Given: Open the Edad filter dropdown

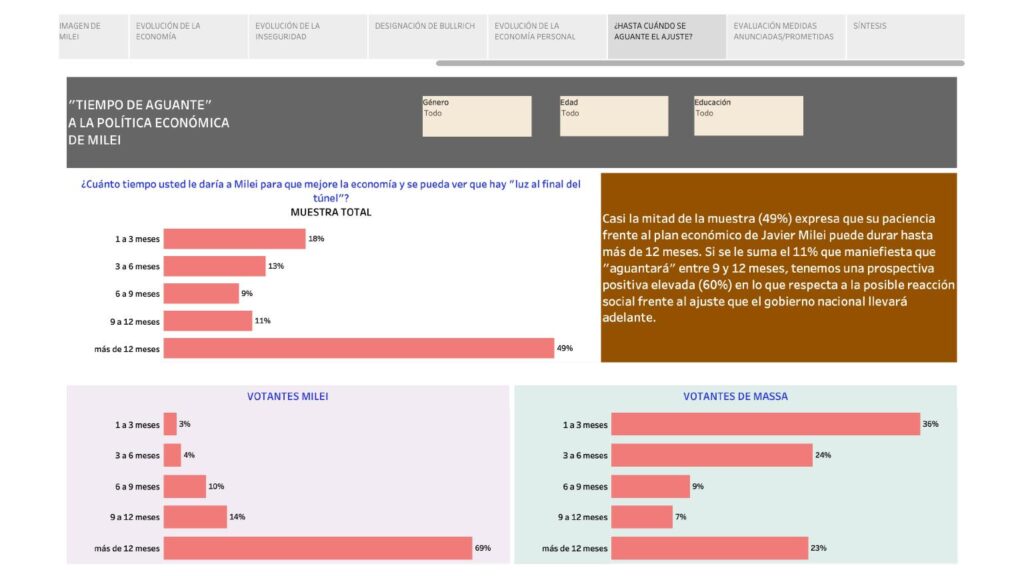Looking at the screenshot, I should [614, 116].
